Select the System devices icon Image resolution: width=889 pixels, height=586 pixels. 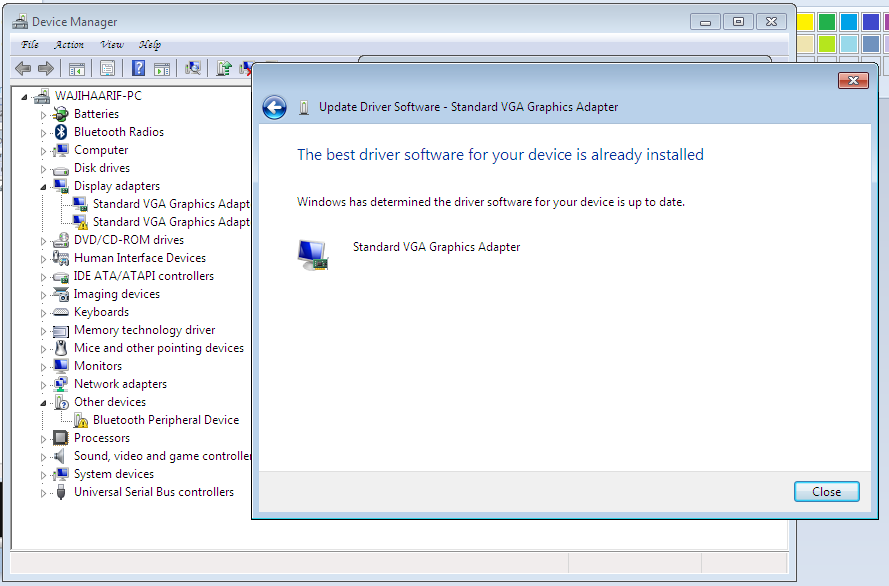click(61, 474)
